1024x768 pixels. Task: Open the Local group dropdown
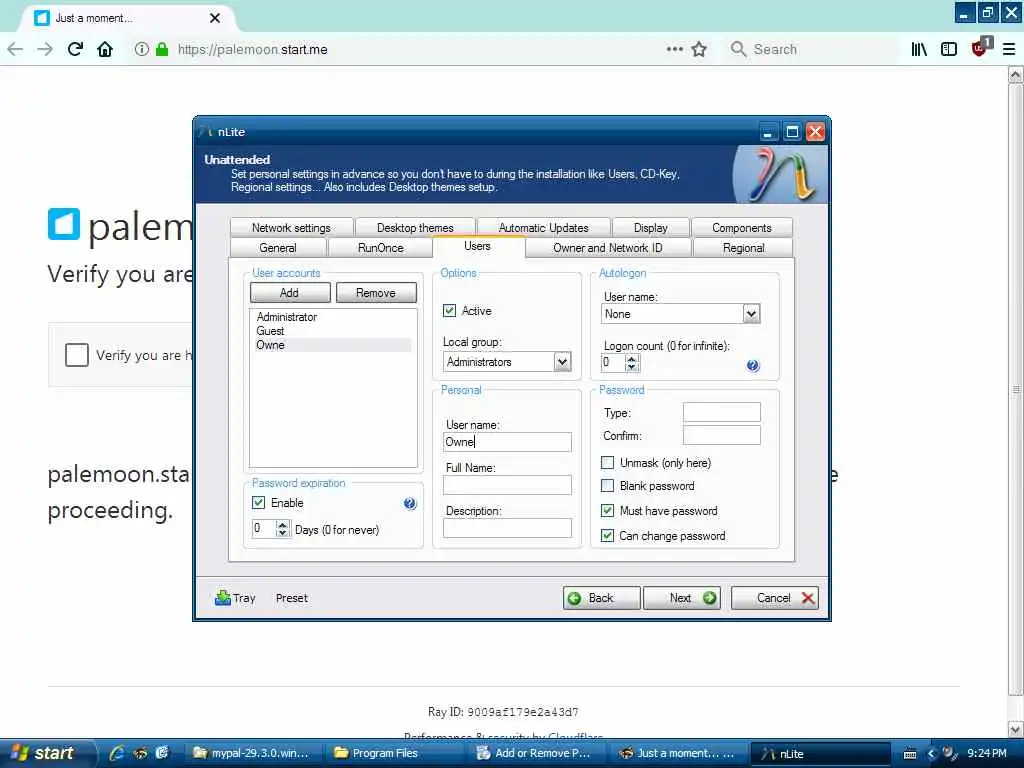(562, 362)
